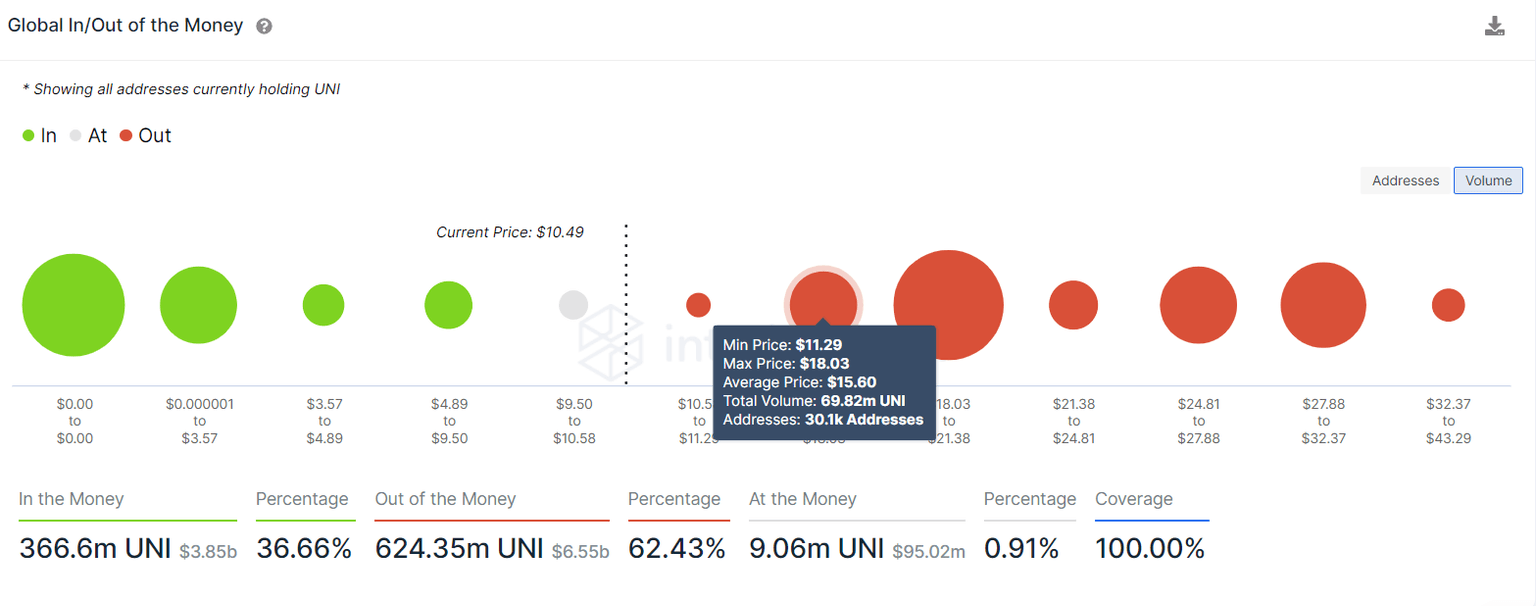Select the Volume view toggle

point(1488,181)
